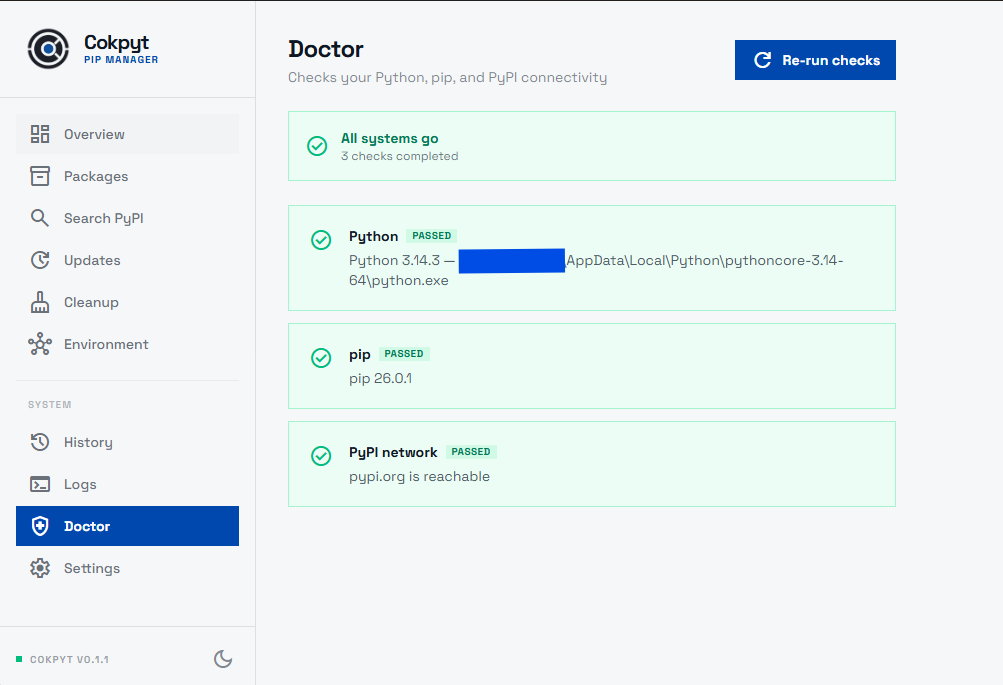The height and width of the screenshot is (685, 1003).
Task: Toggle dark mode with the moon icon
Action: coord(223,658)
